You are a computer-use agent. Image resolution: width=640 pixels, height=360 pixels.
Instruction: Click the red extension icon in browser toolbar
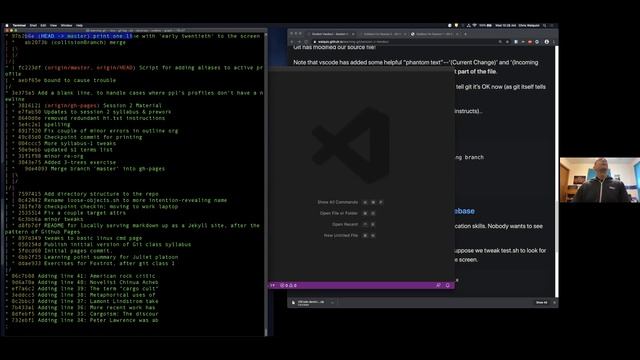tap(530, 42)
